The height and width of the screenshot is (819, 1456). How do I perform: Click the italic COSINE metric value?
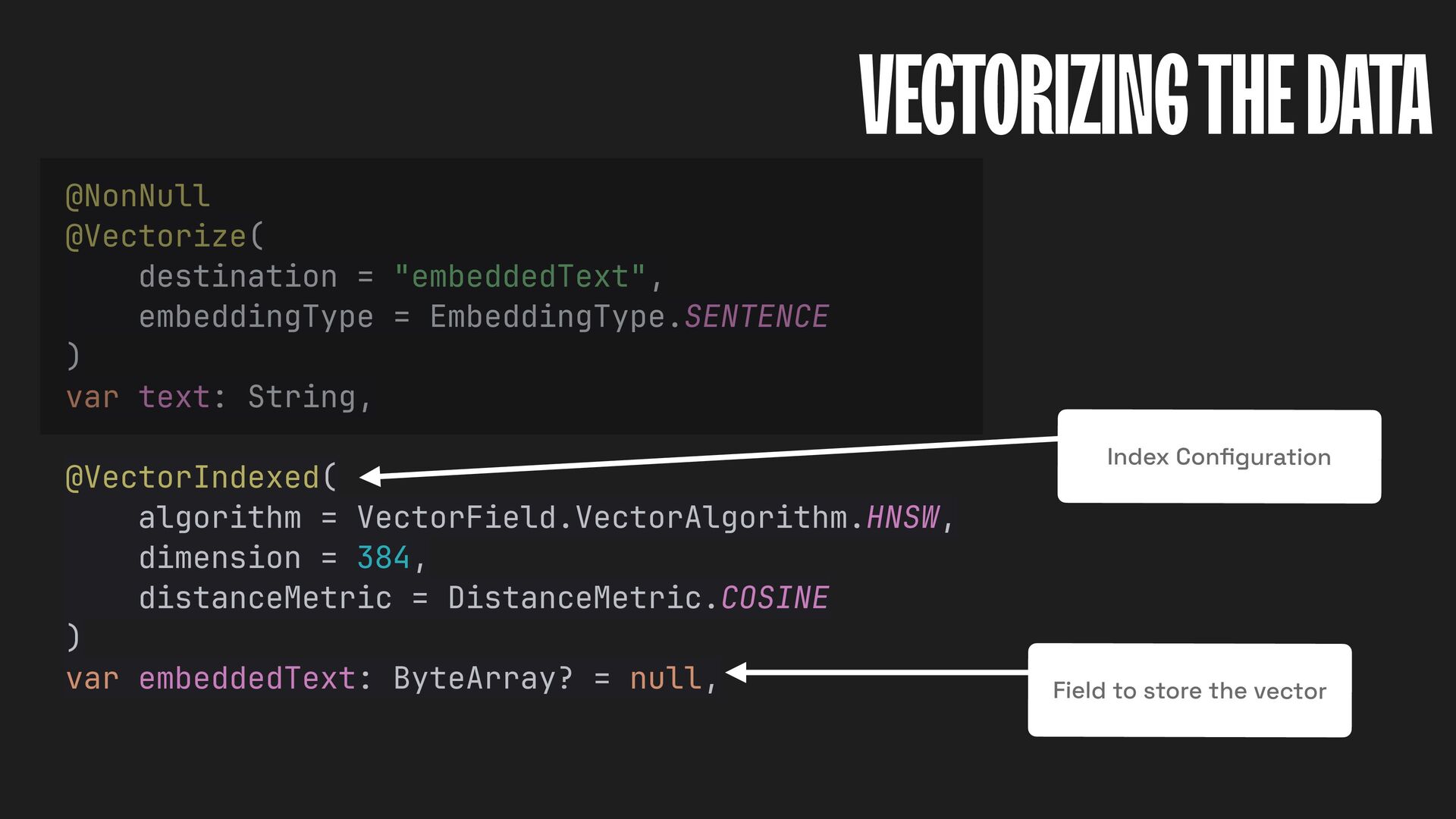(x=774, y=598)
